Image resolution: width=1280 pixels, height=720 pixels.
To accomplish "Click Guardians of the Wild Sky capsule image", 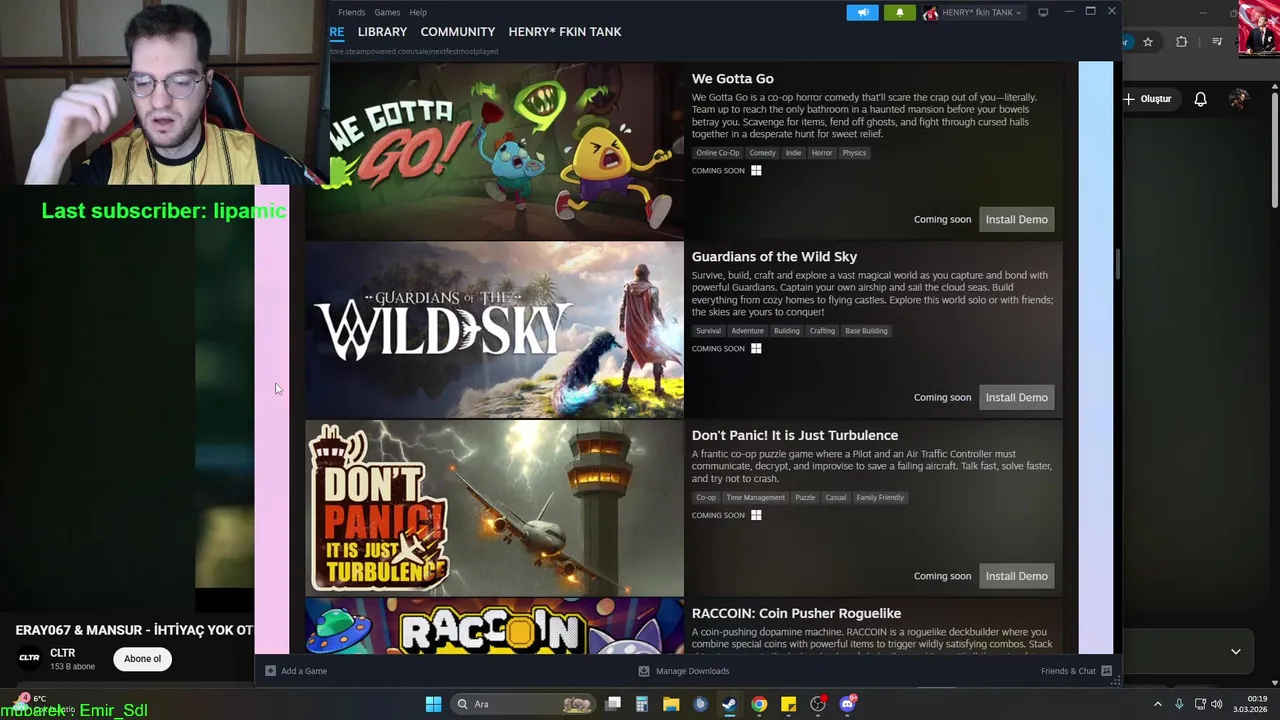I will 494,329.
